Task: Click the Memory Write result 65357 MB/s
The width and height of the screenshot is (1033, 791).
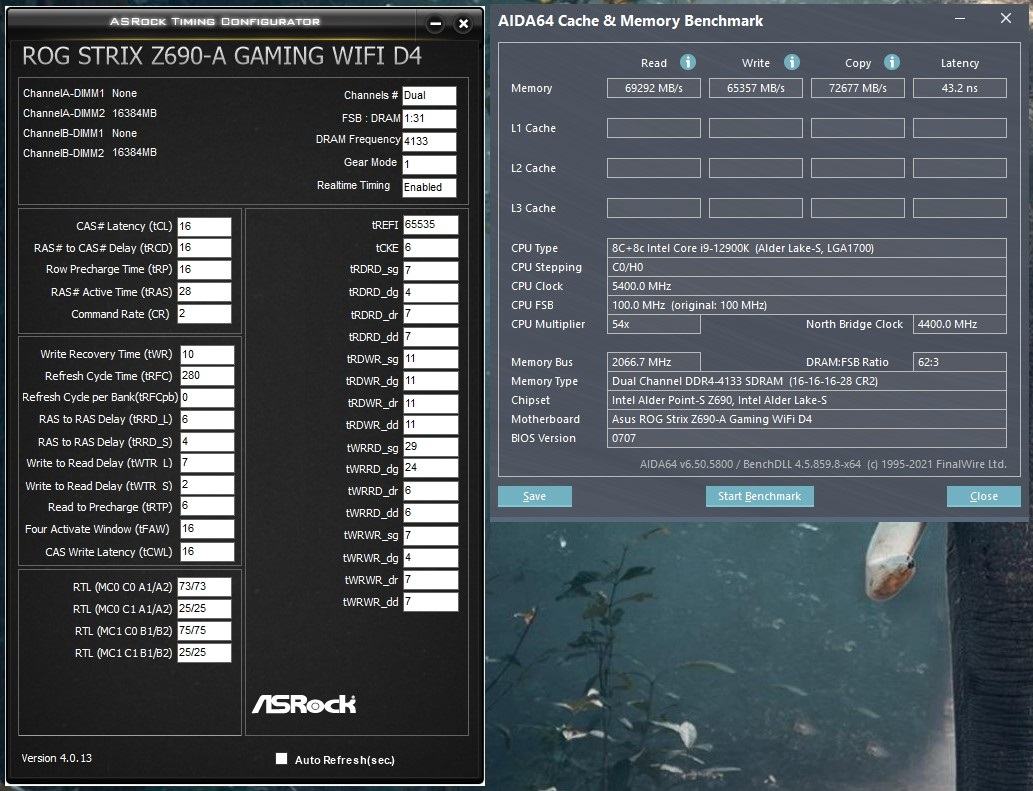Action: coord(756,88)
